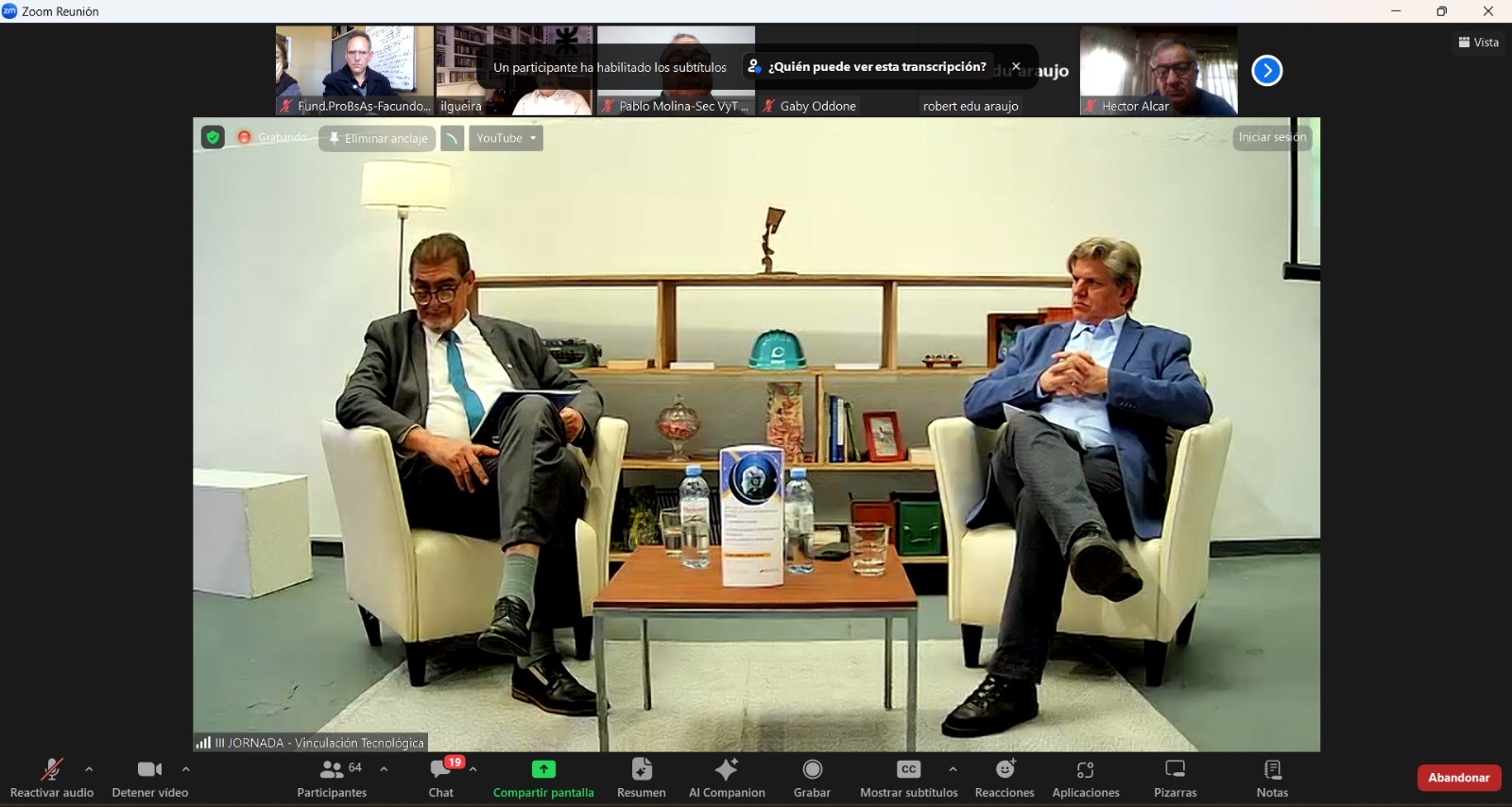Open Reacciones picker
Viewport: 1512px width, 807px height.
[1005, 778]
